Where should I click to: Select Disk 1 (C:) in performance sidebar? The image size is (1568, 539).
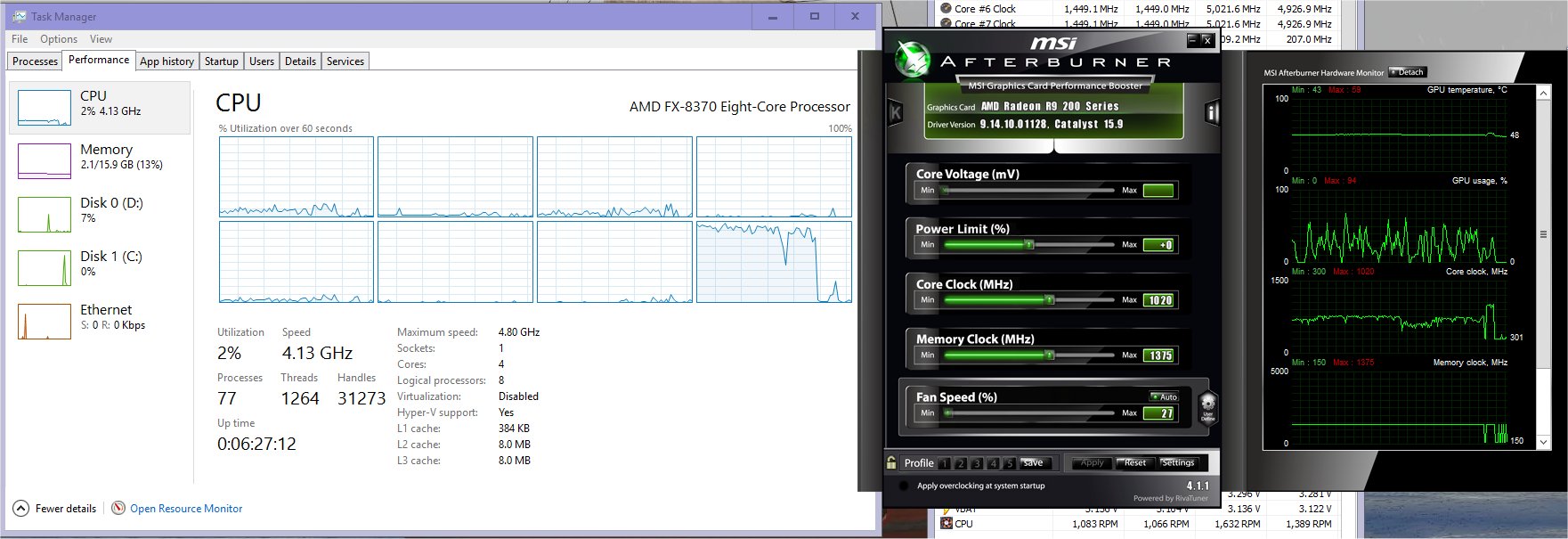[100, 268]
